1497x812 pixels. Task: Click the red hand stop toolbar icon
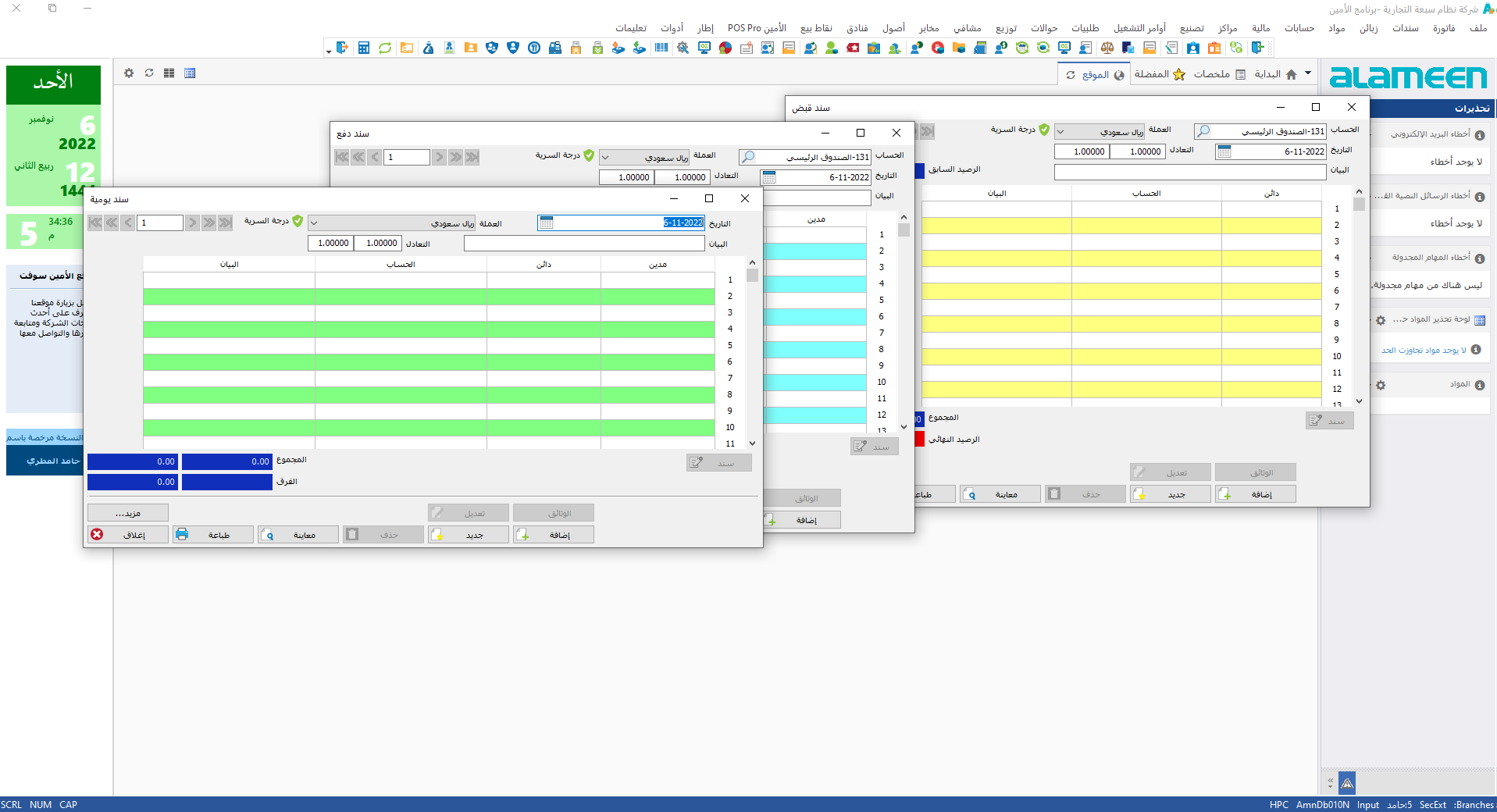938,48
